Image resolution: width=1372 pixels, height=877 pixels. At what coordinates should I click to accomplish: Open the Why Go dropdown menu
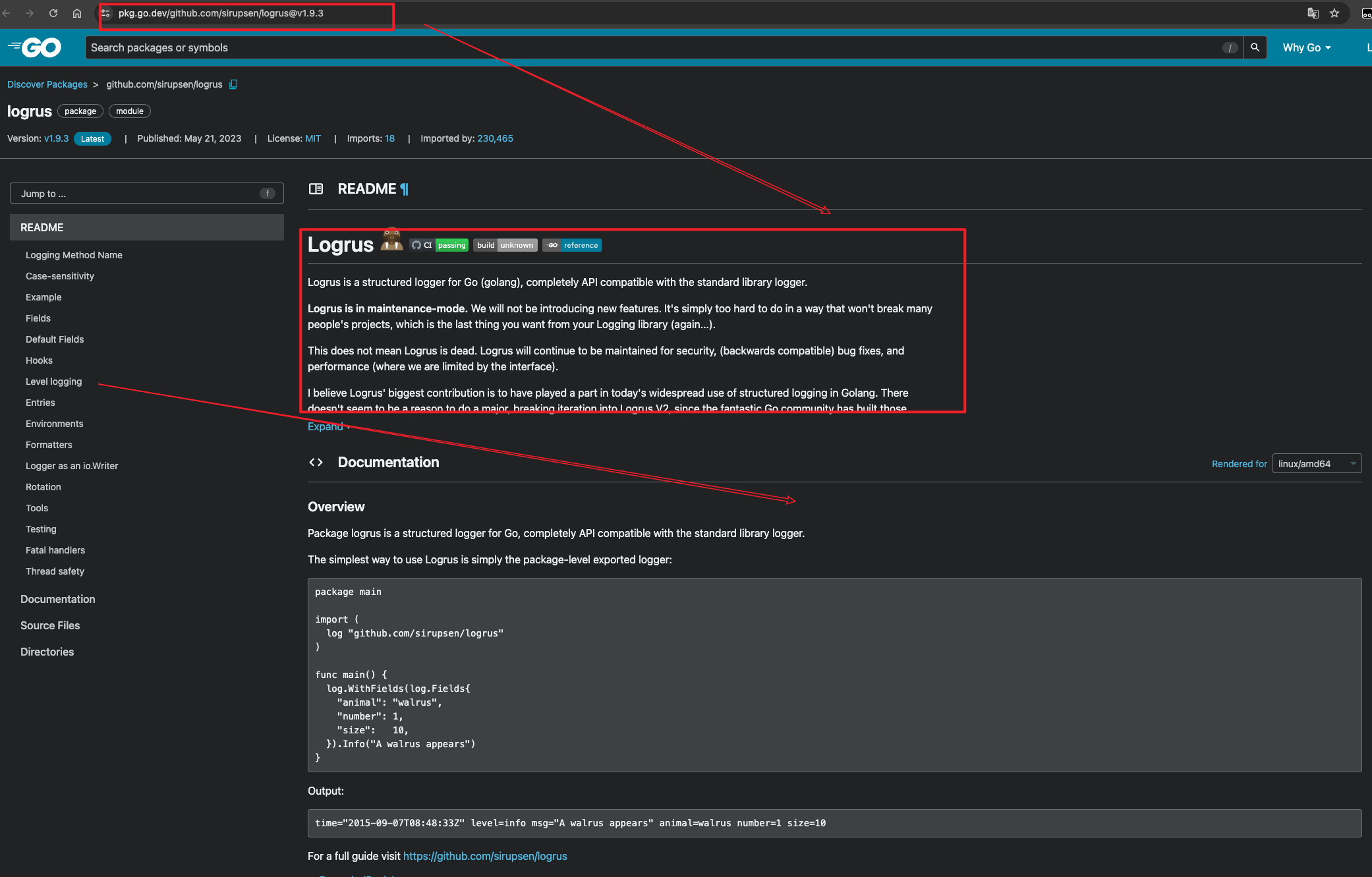pos(1307,47)
